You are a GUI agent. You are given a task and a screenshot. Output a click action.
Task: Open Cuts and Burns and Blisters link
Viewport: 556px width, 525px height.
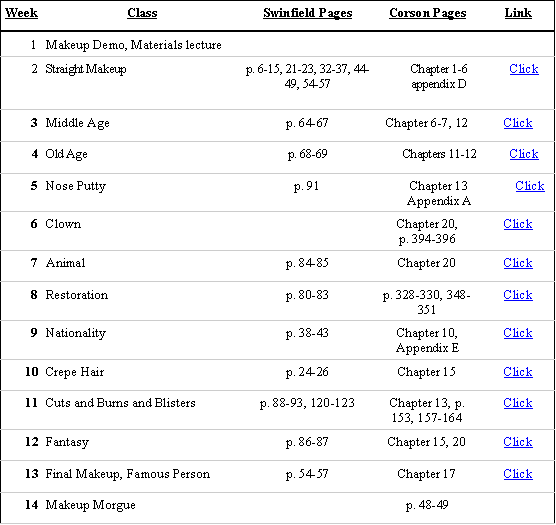coord(518,403)
